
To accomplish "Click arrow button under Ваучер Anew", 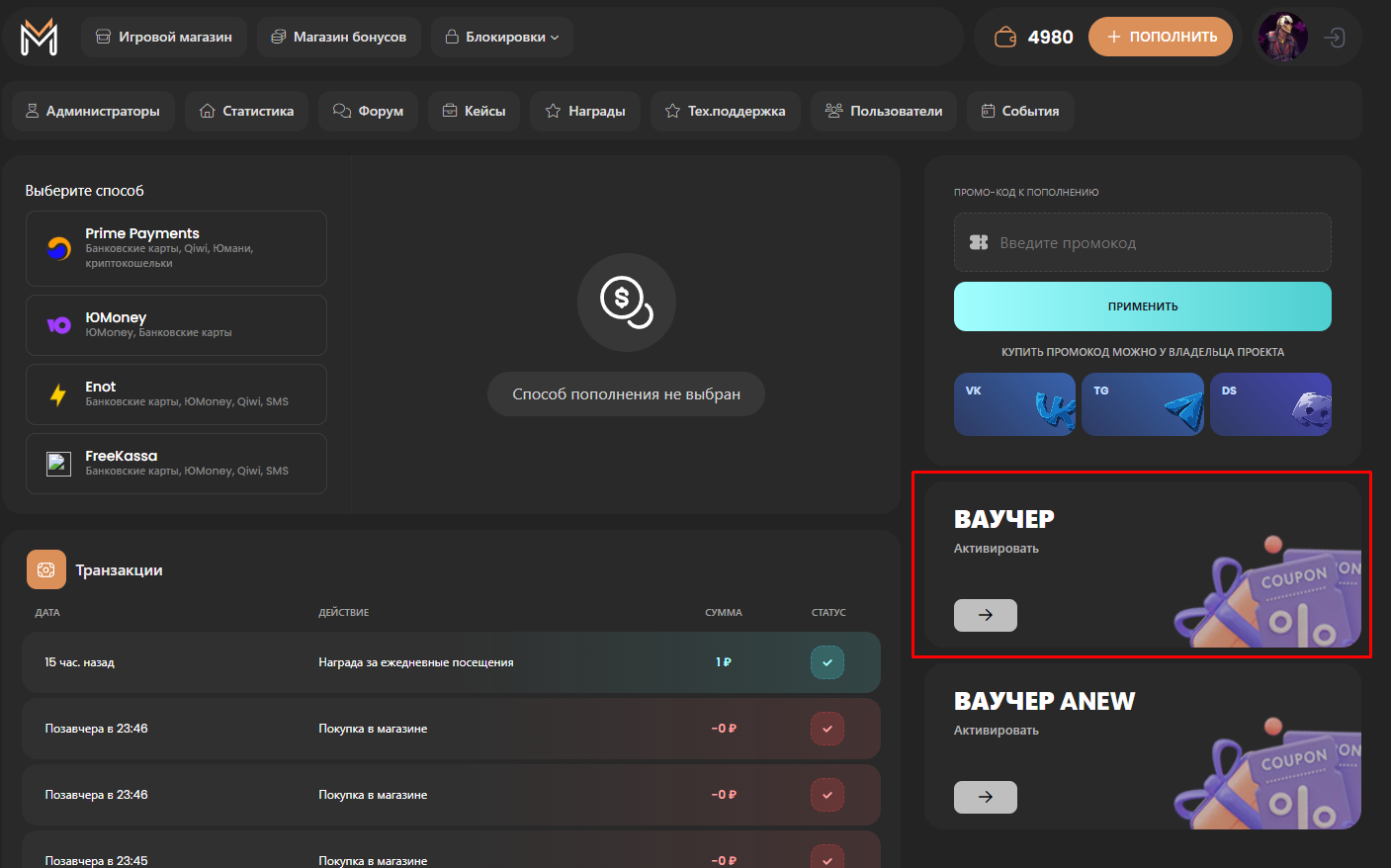I will [x=985, y=797].
